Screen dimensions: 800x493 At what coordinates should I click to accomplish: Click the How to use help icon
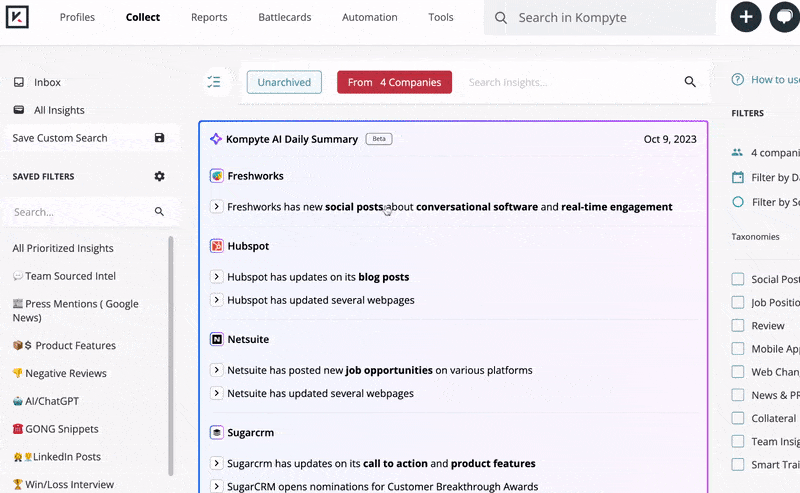point(738,80)
